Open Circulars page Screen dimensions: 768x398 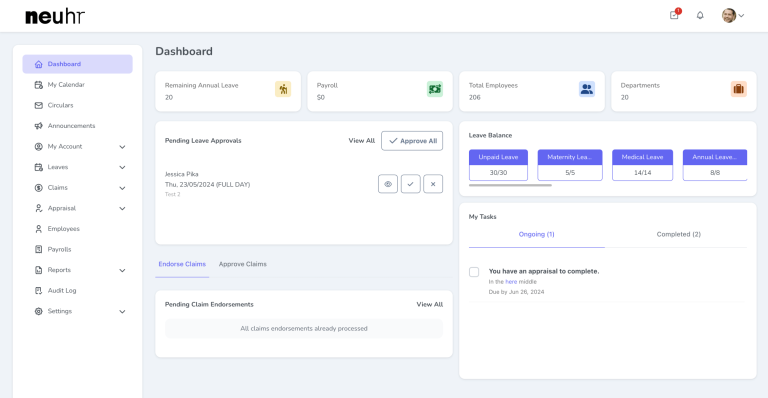pos(77,105)
